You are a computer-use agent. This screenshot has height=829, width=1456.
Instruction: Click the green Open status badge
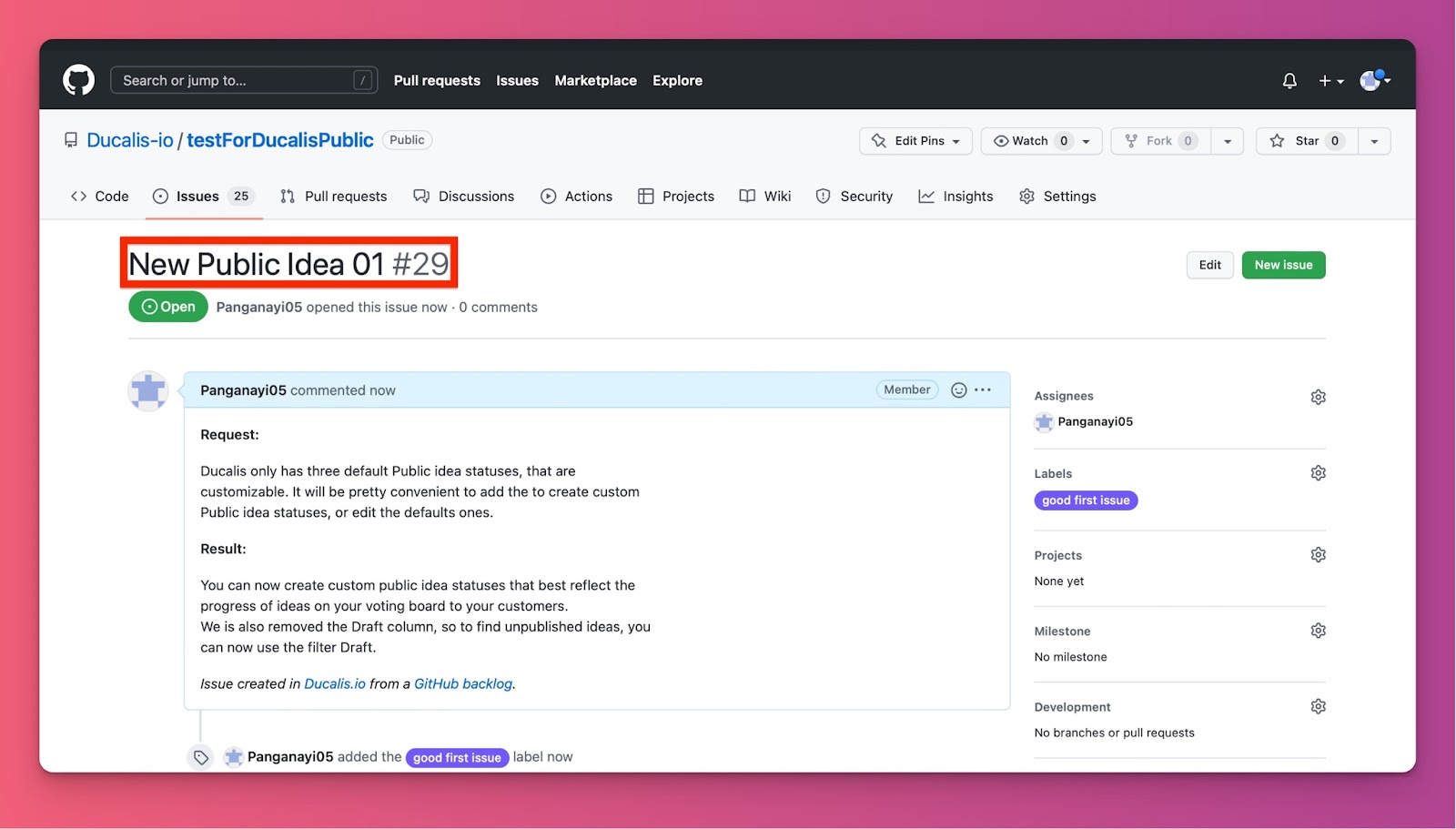[168, 307]
